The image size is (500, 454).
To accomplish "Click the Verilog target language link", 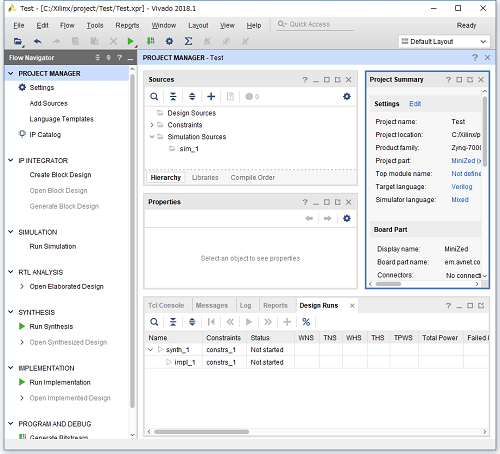I will (462, 187).
